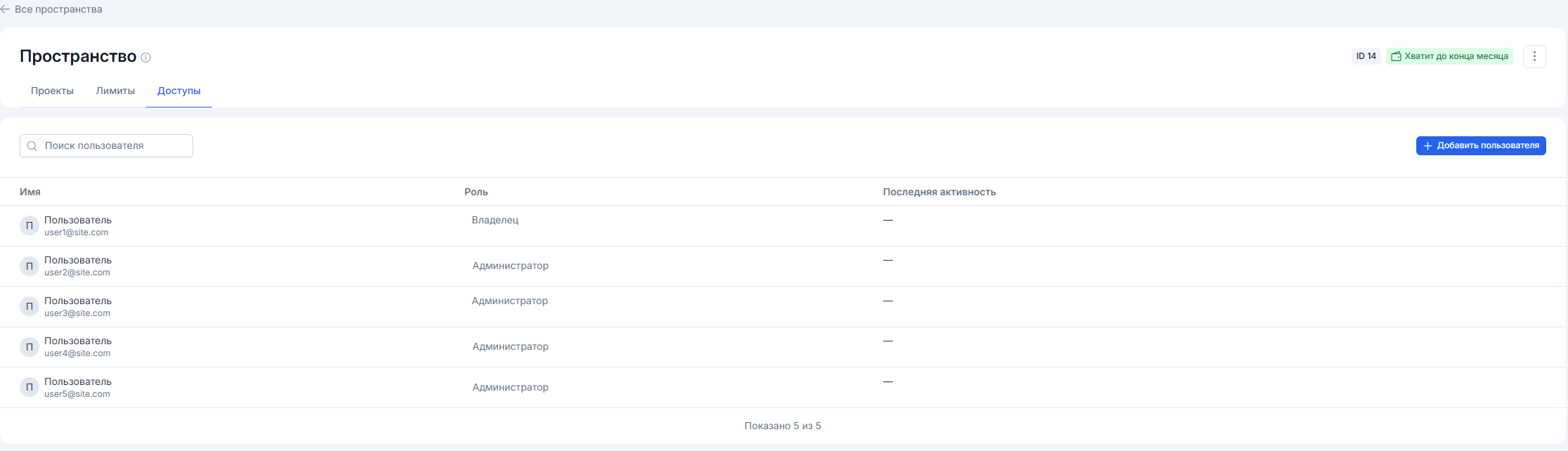
Task: Click the back arrow to all spaces
Action: click(x=5, y=9)
